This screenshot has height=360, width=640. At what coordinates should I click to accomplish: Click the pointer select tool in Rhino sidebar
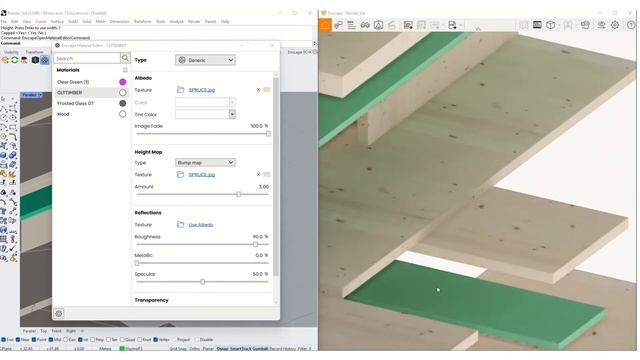[x=4, y=99]
